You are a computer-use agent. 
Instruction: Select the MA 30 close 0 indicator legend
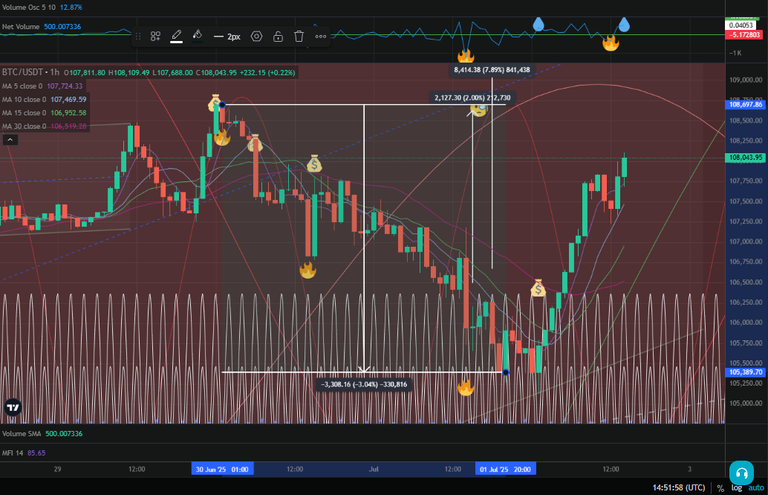24,126
